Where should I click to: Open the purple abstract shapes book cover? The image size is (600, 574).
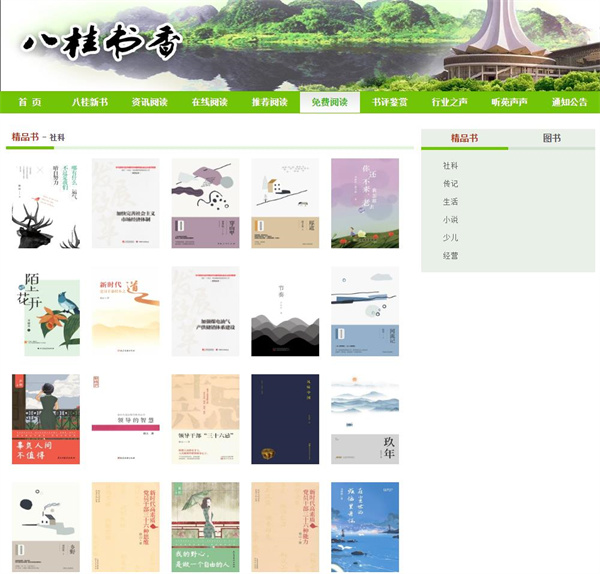click(205, 203)
